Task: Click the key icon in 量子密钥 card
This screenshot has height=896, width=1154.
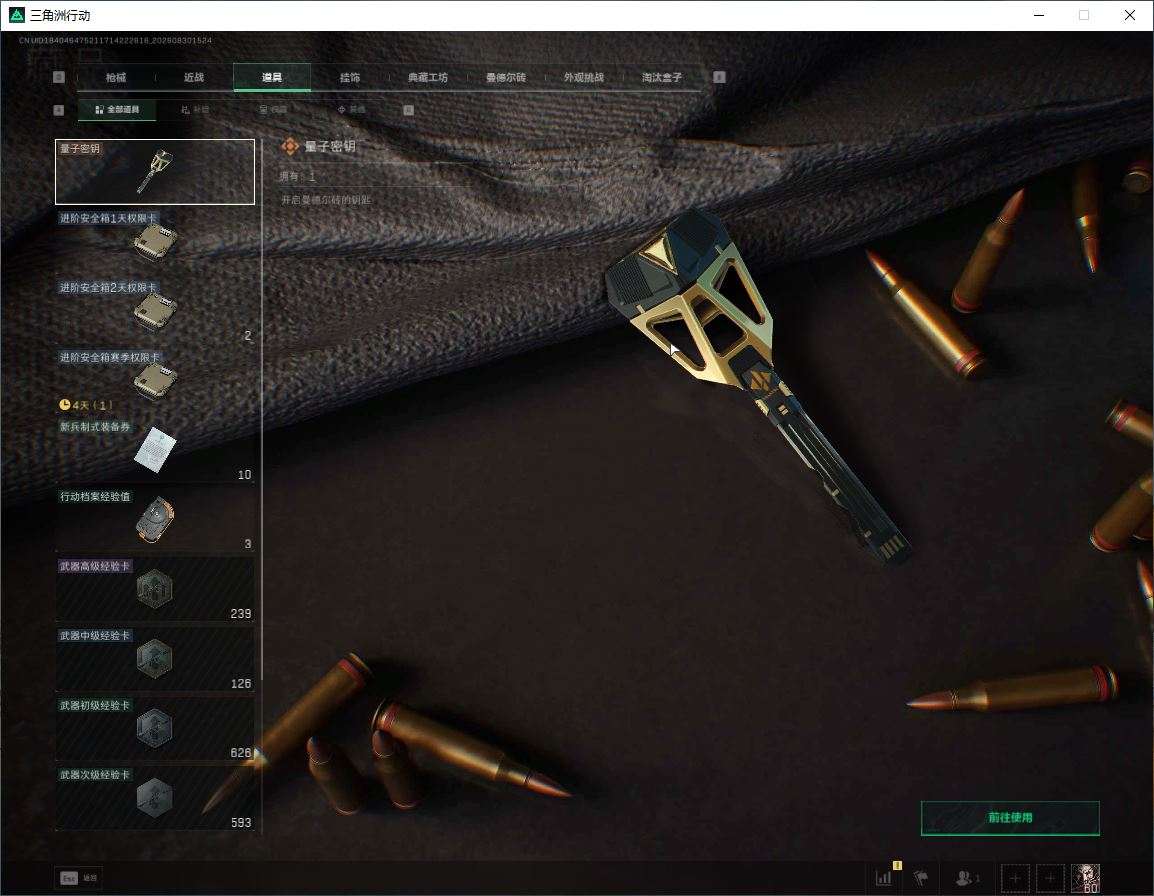Action: point(155,171)
